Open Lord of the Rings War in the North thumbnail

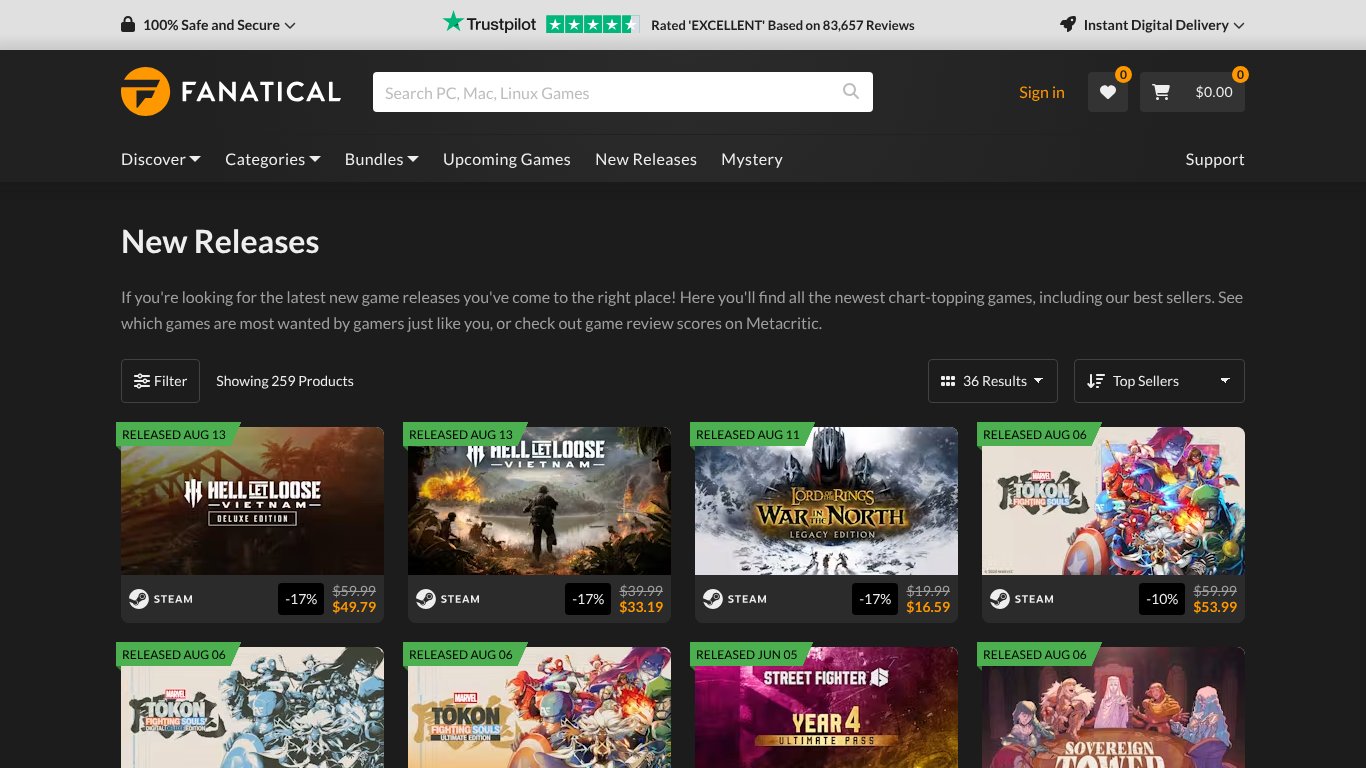pyautogui.click(x=826, y=501)
